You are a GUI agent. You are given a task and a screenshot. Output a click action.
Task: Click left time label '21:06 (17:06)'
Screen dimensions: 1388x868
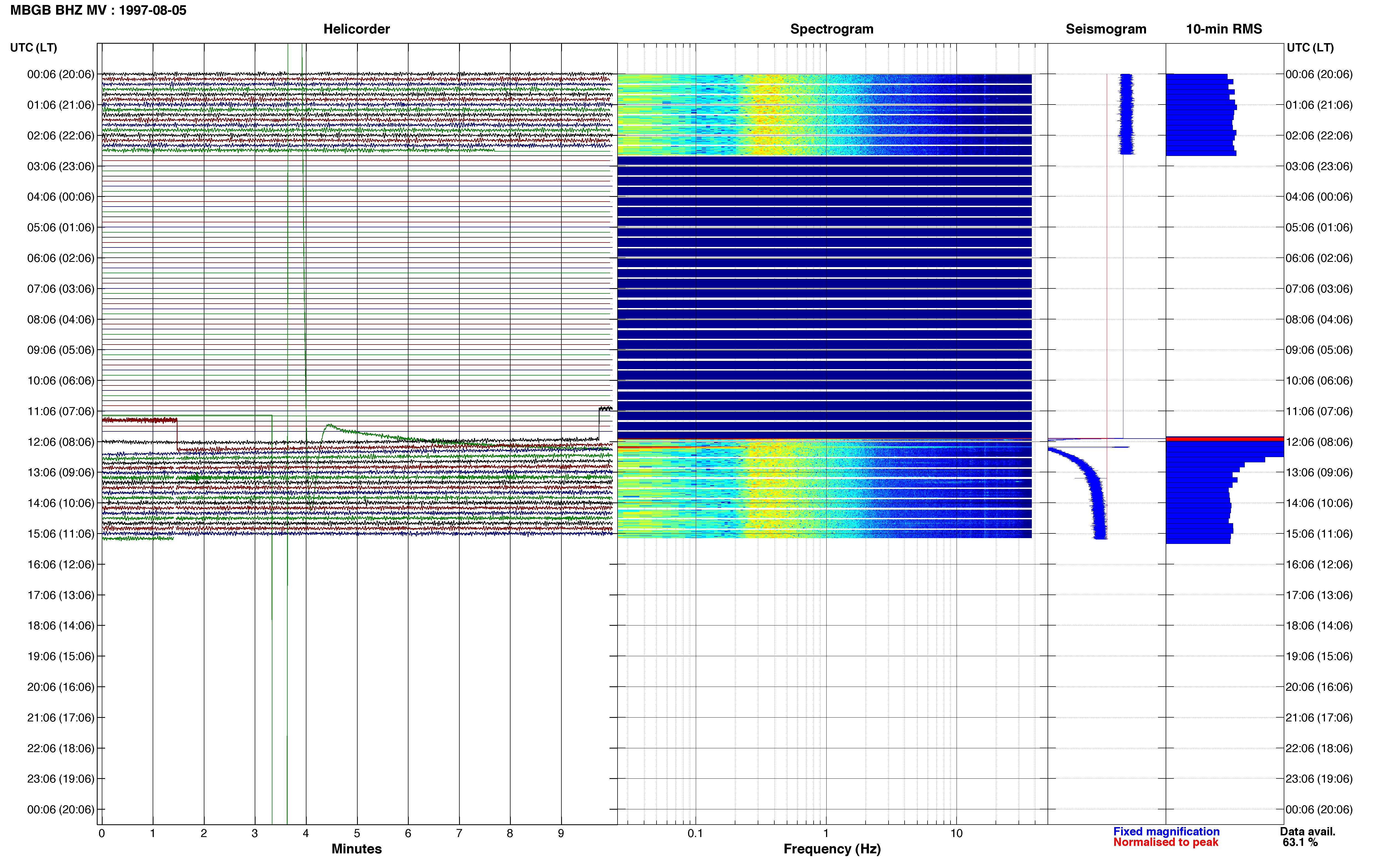click(x=60, y=718)
